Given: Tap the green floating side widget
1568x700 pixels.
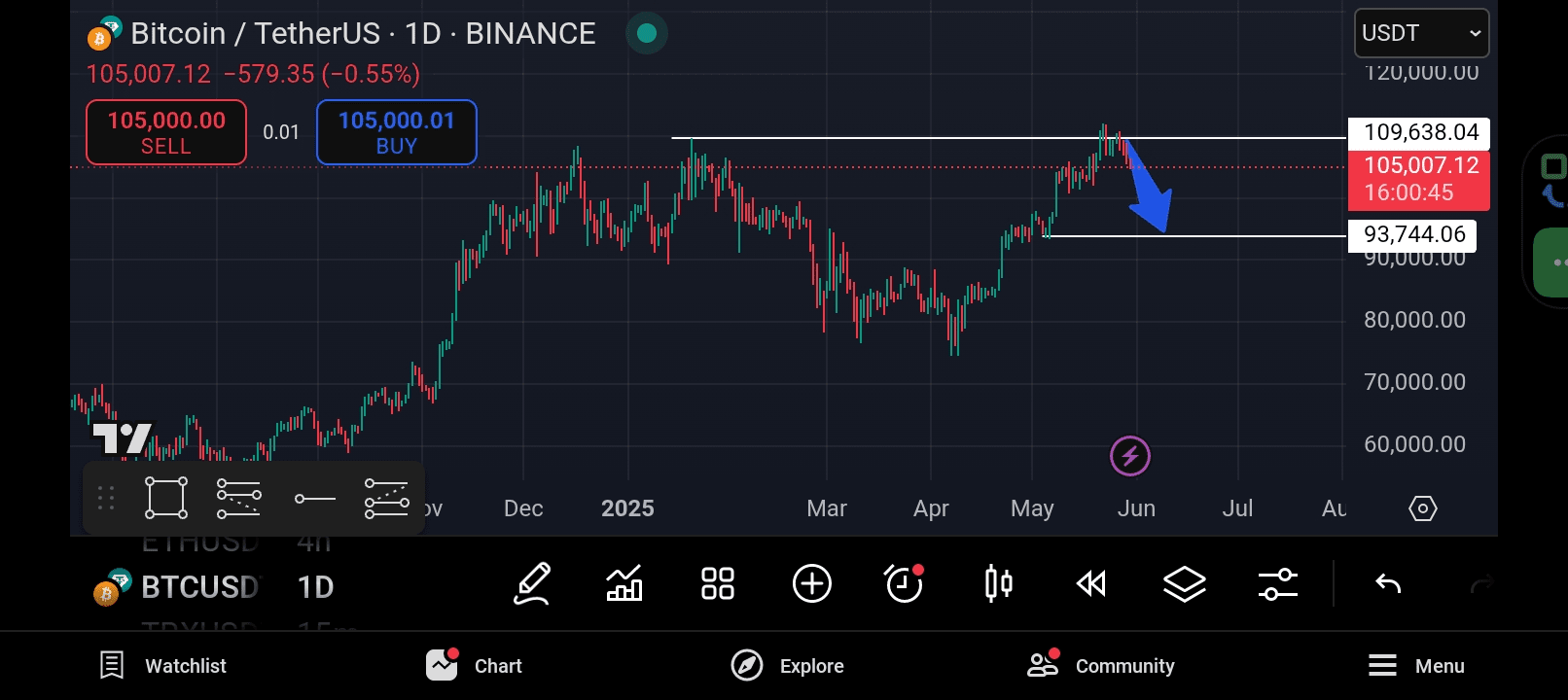Looking at the screenshot, I should coord(1552,262).
